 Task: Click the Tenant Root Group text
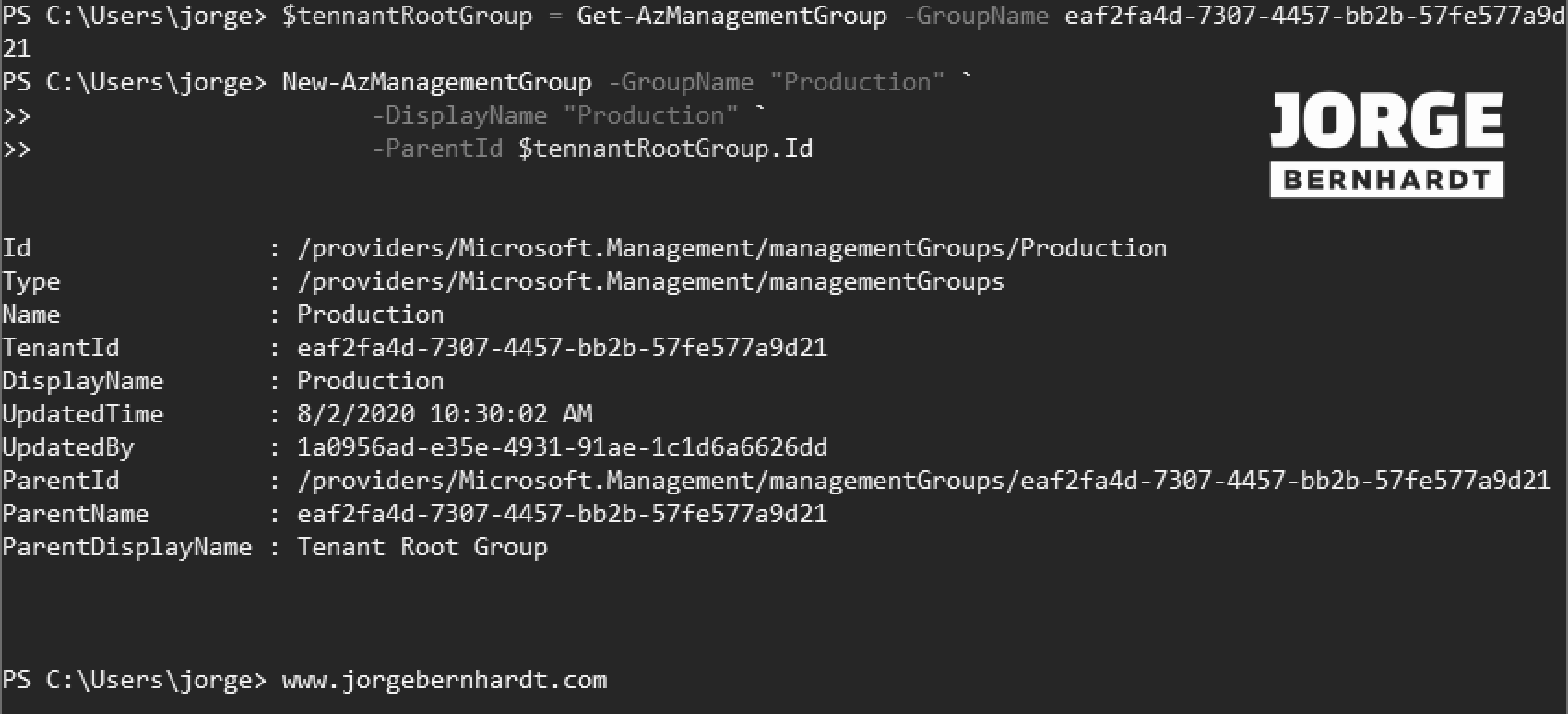pos(422,547)
